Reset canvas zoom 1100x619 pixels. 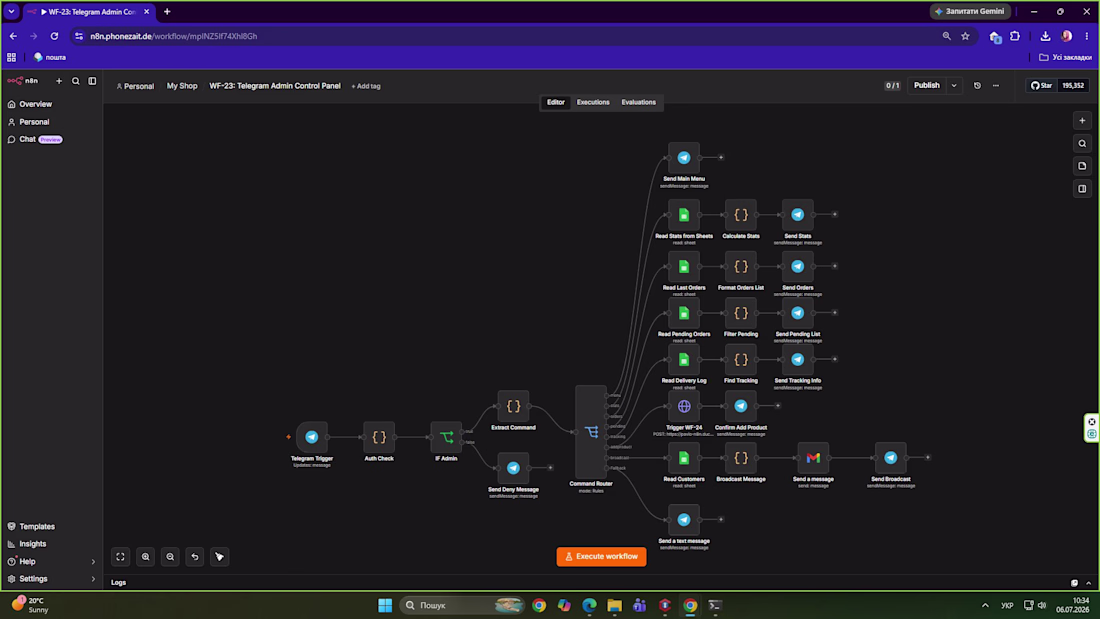195,557
